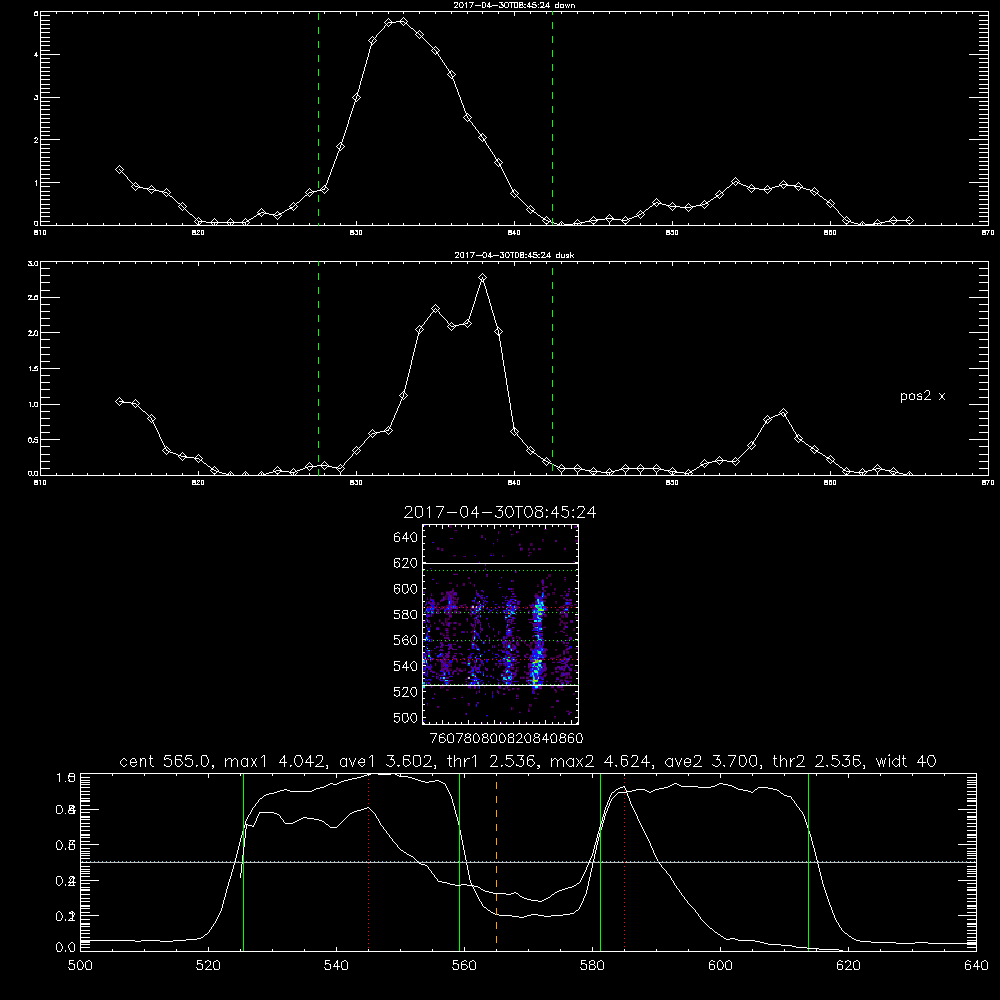Click the '0.0' label on bottom plot y-axis
This screenshot has width=1000, height=1000.
pos(65,948)
